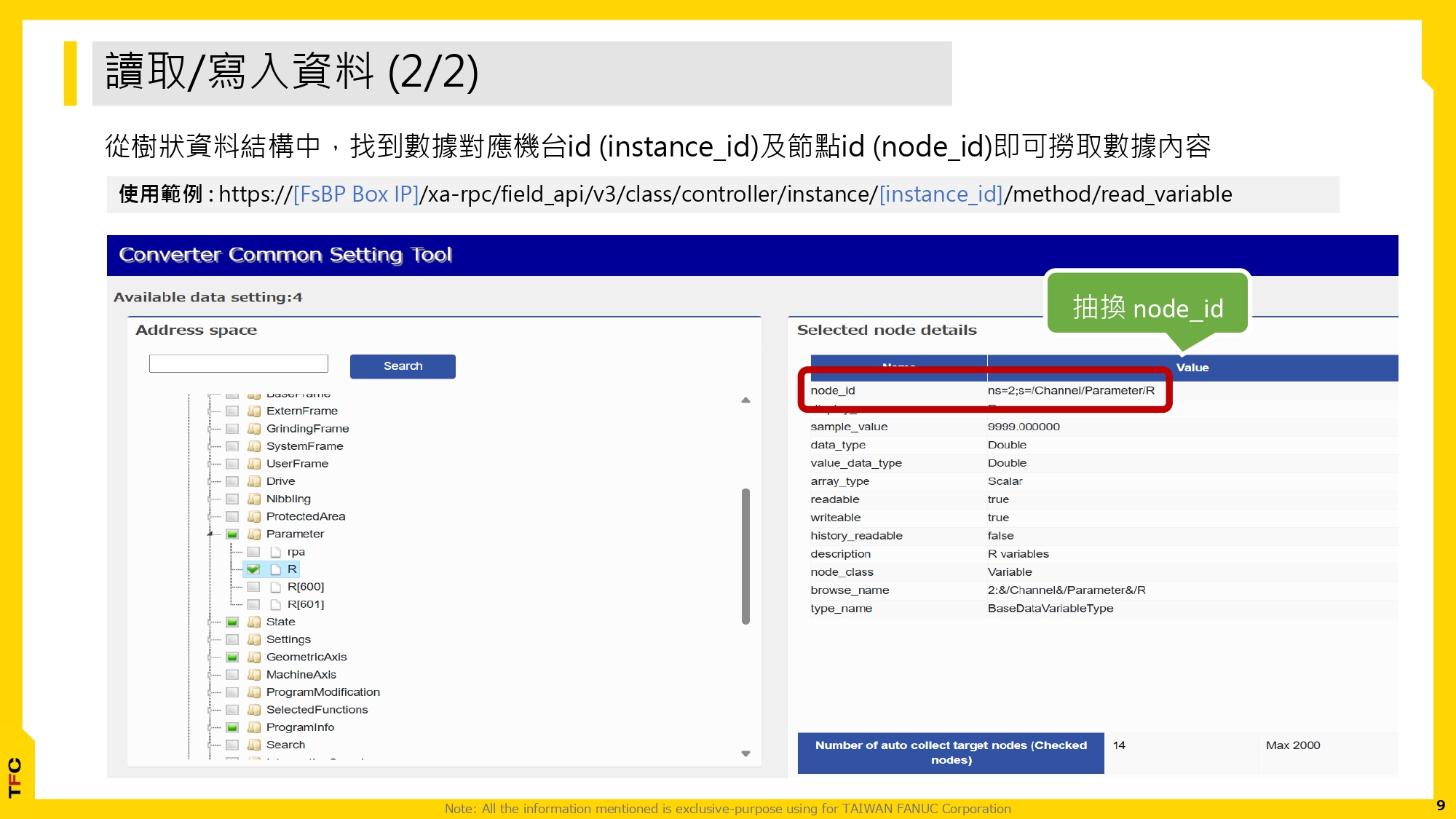The image size is (1456, 819).
Task: Click node_id value ns=2;s=/Channel/Parameter/R
Action: [1071, 390]
